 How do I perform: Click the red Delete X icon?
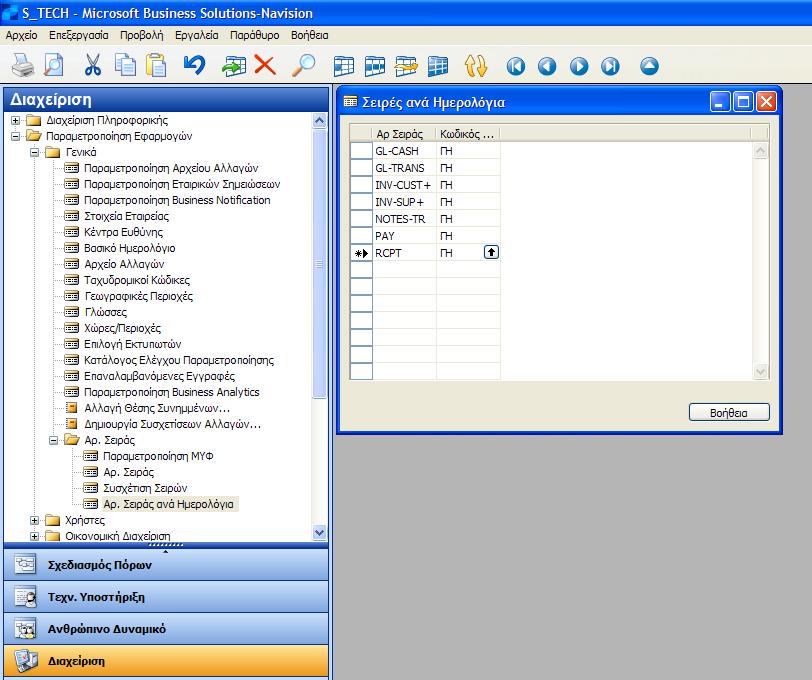pyautogui.click(x=265, y=66)
